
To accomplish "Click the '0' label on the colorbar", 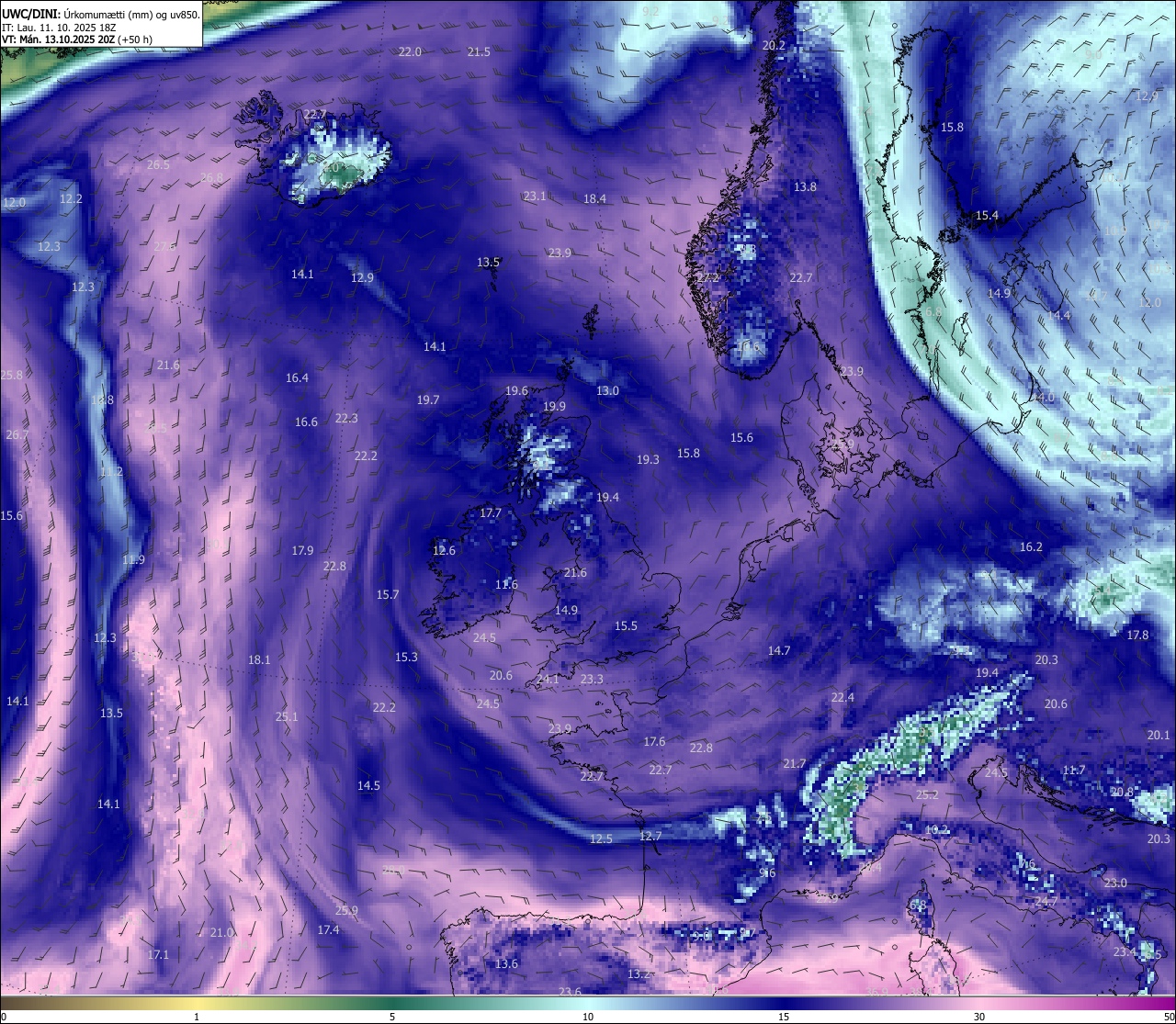I will tap(3, 1017).
